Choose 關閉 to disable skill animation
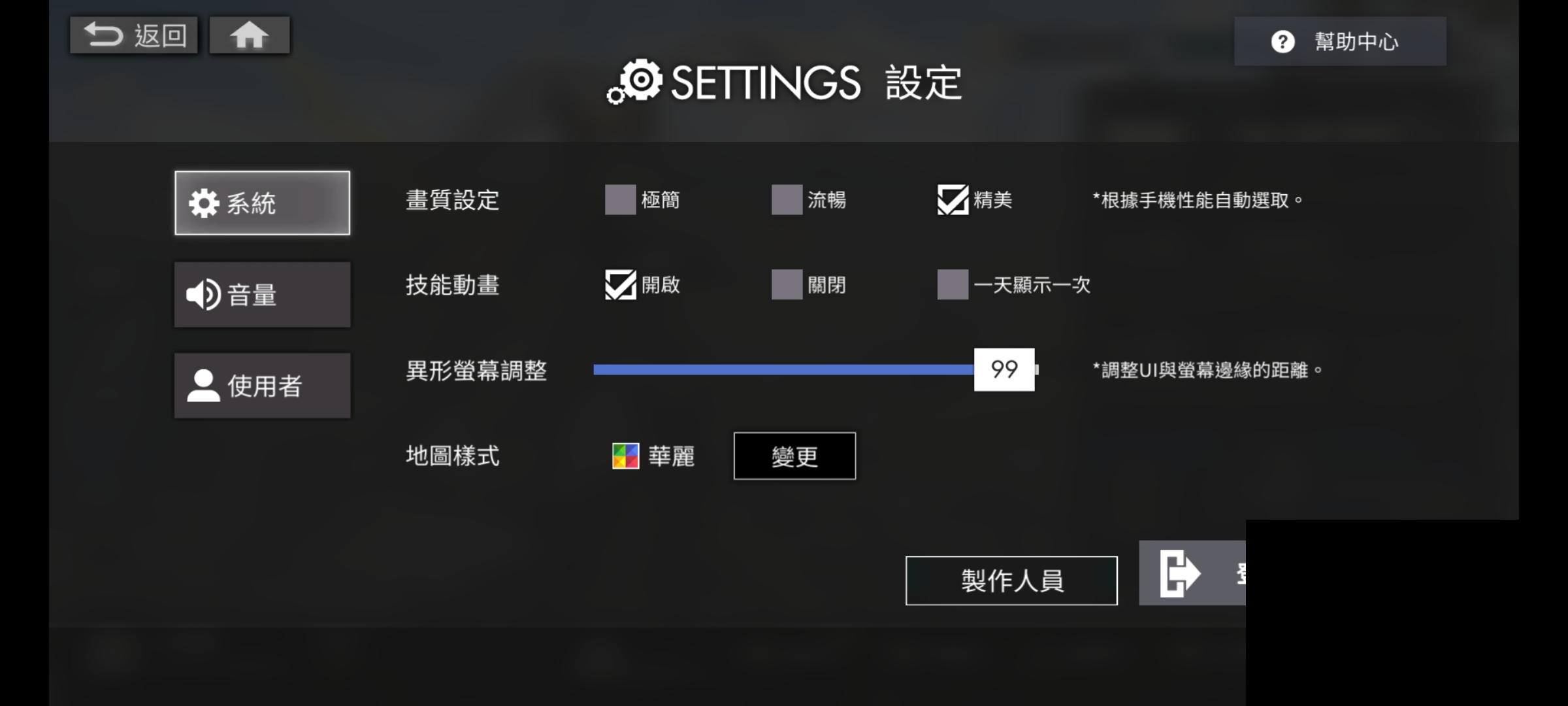This screenshot has height=706, width=1568. click(787, 285)
